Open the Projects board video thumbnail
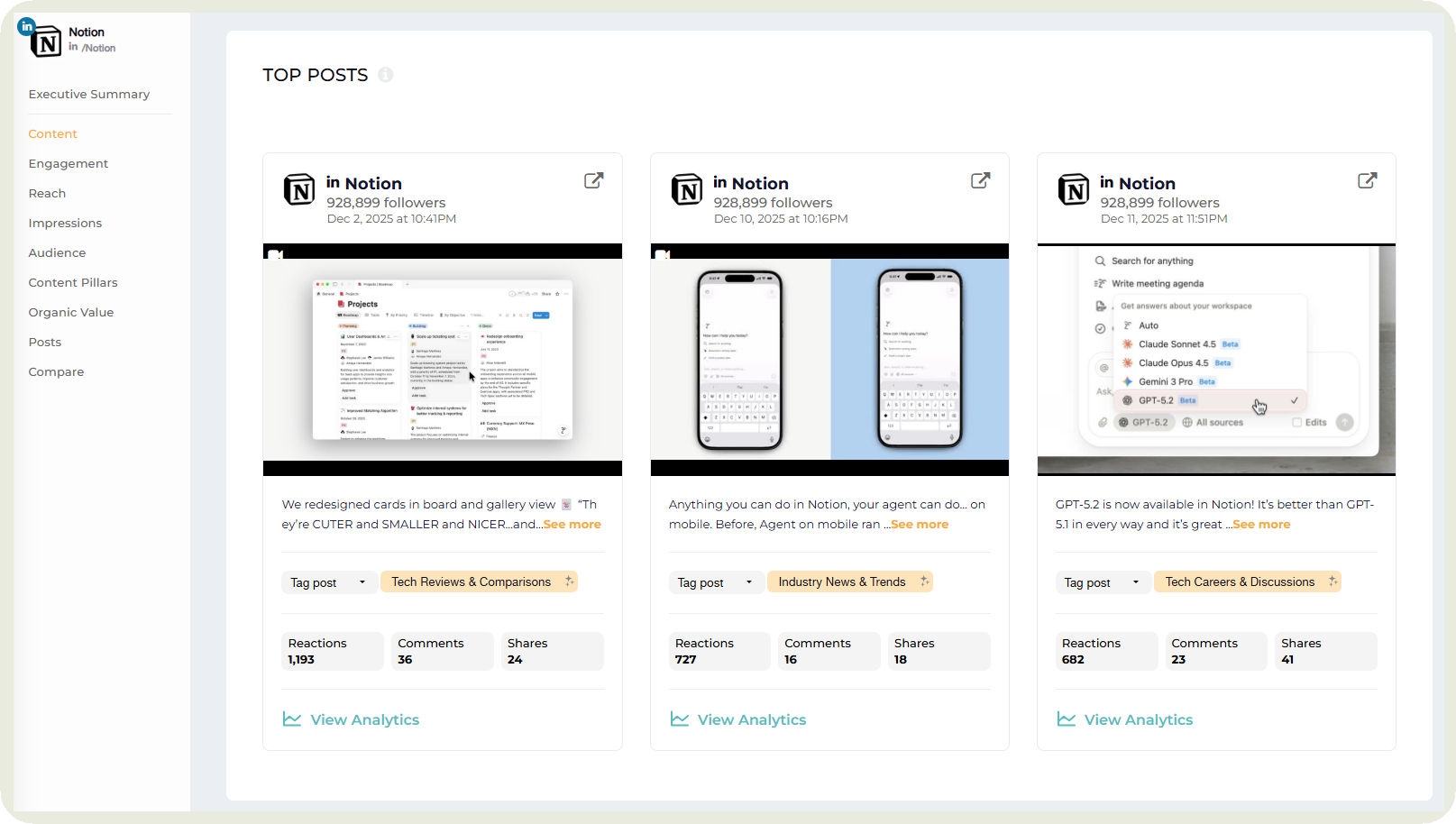 (x=442, y=360)
